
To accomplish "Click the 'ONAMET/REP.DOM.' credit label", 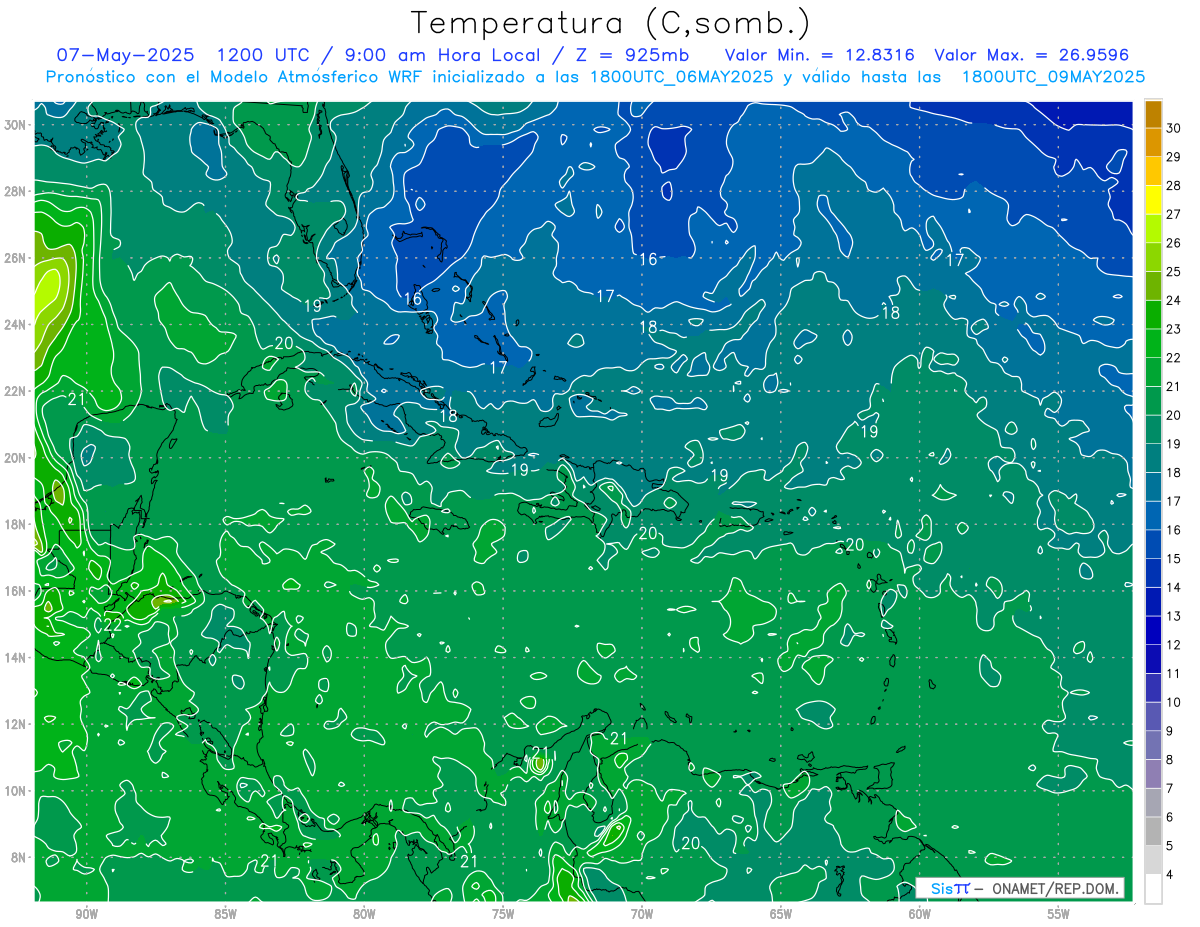I will pyautogui.click(x=1056, y=888).
